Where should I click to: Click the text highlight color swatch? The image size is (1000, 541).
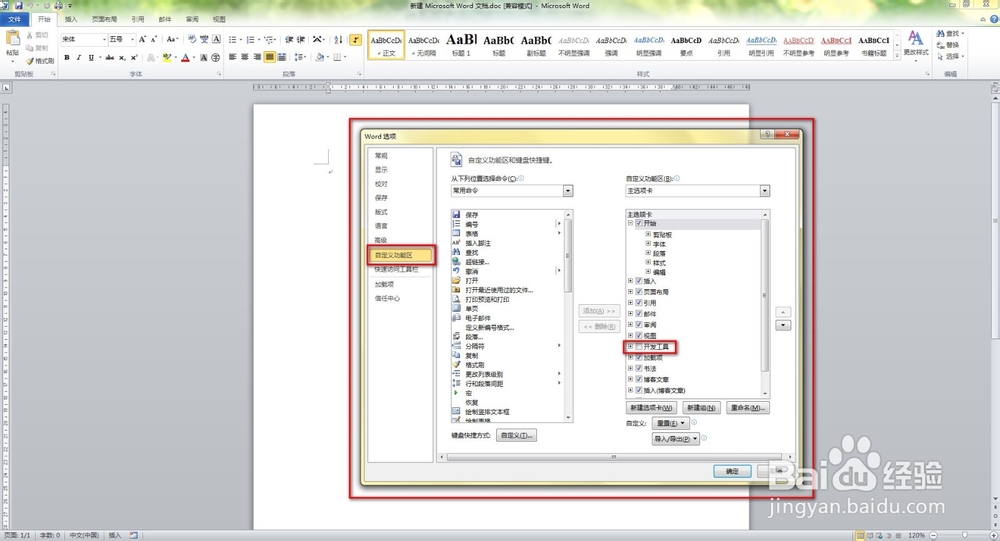pyautogui.click(x=166, y=57)
